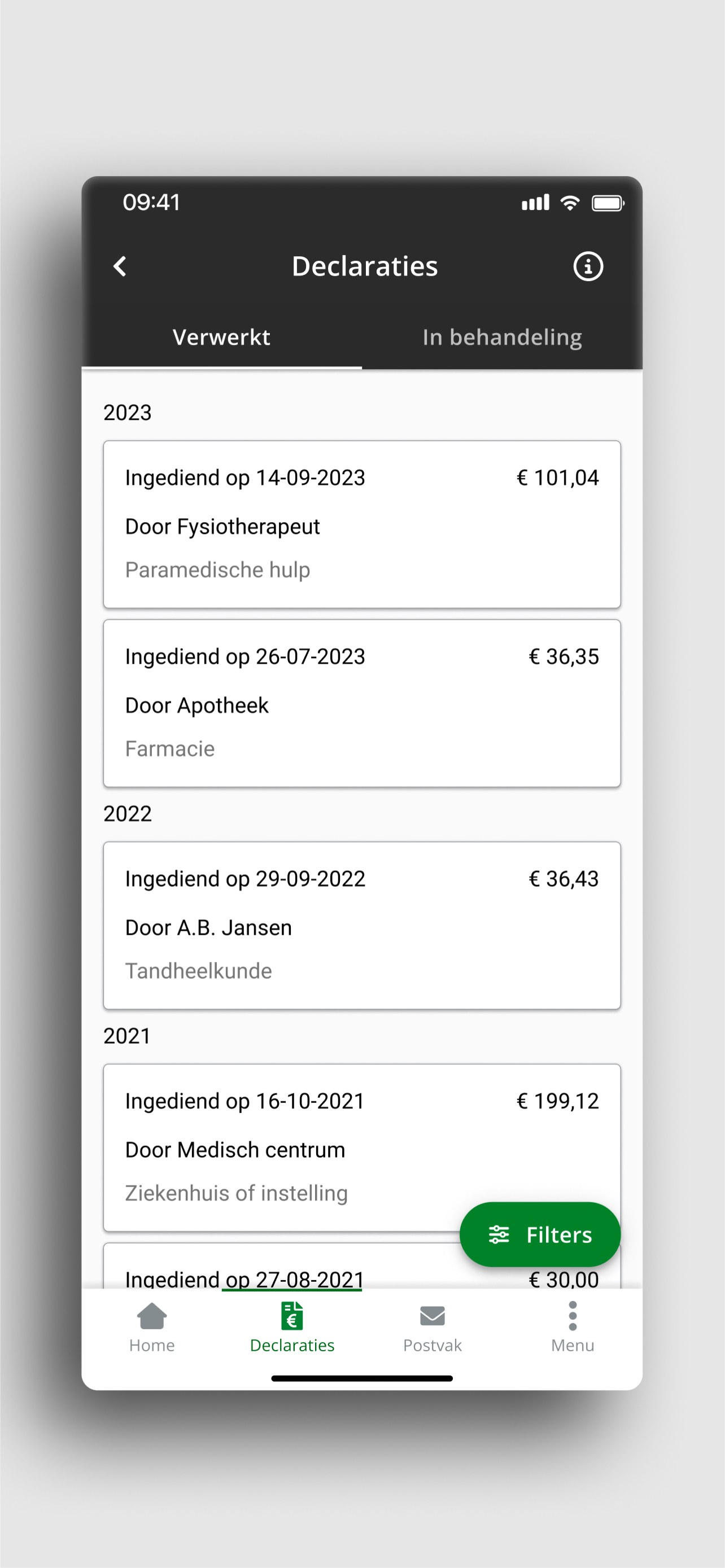Tap the Wi-Fi status icon

point(569,203)
